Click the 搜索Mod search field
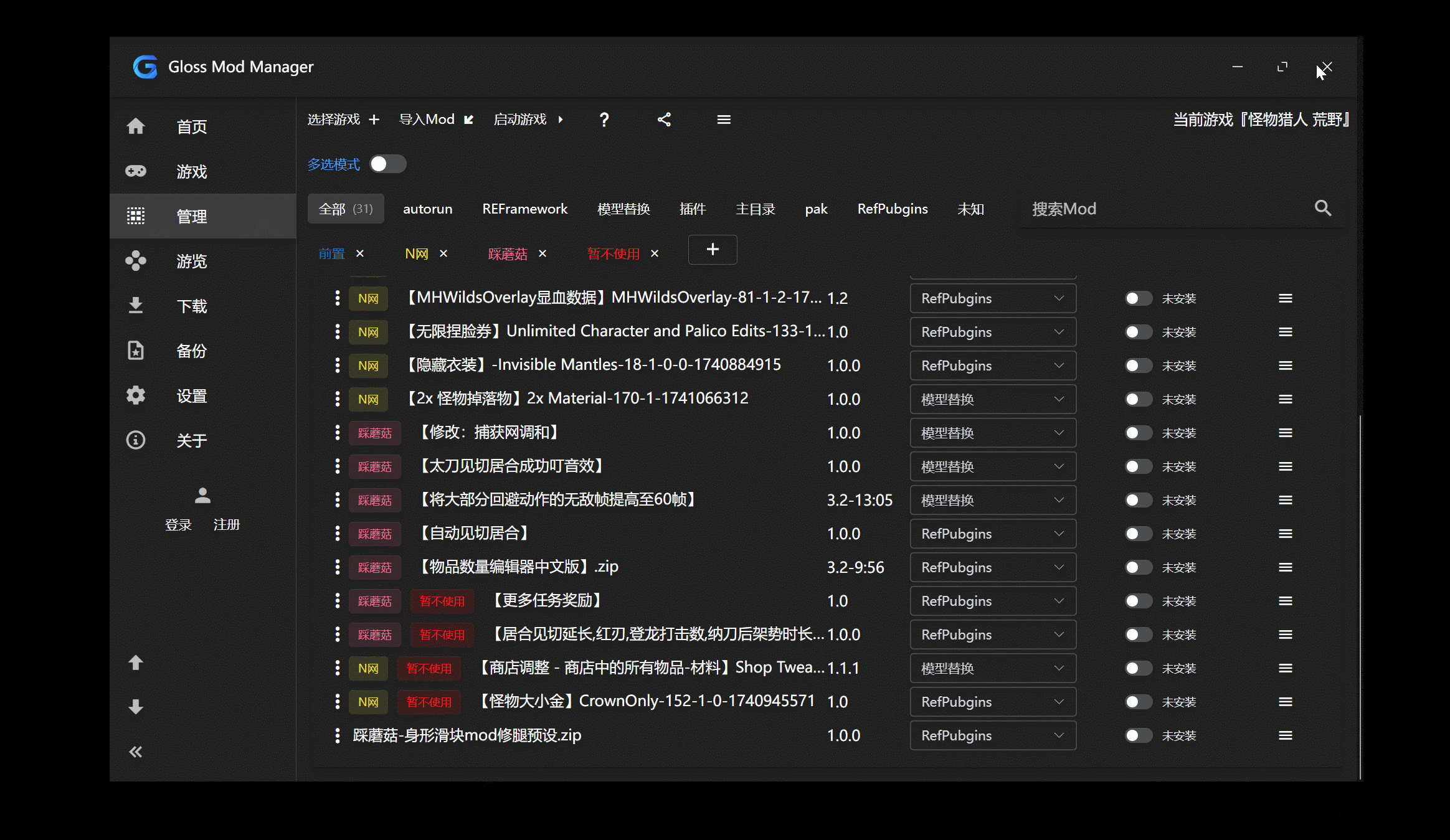Screen dimensions: 1450x840 [1168, 209]
